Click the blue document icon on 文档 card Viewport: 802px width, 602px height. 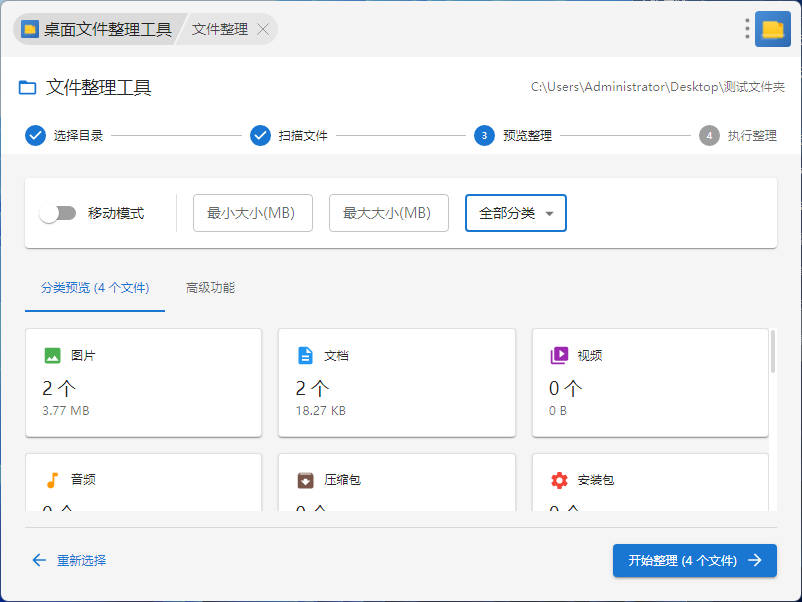pyautogui.click(x=305, y=355)
